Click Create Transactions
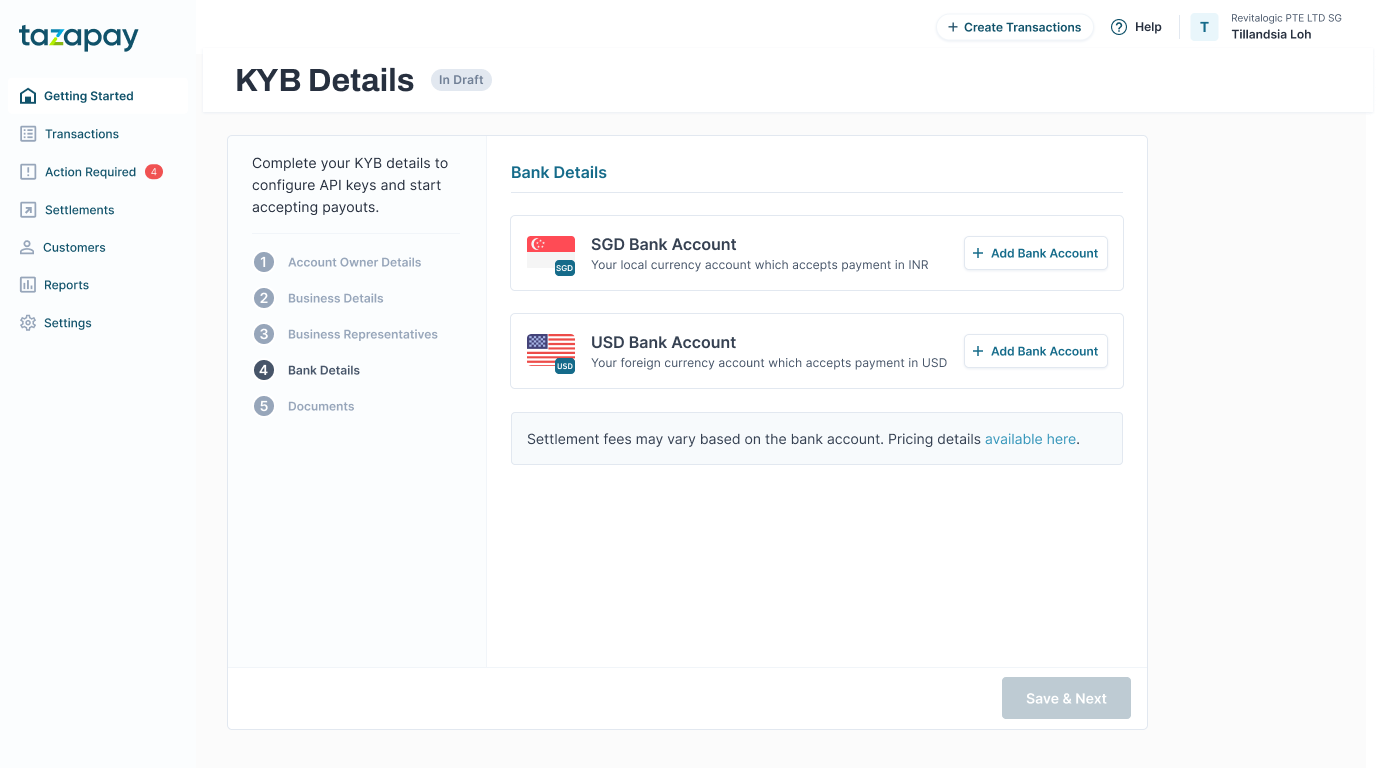The image size is (1376, 768). [1015, 27]
